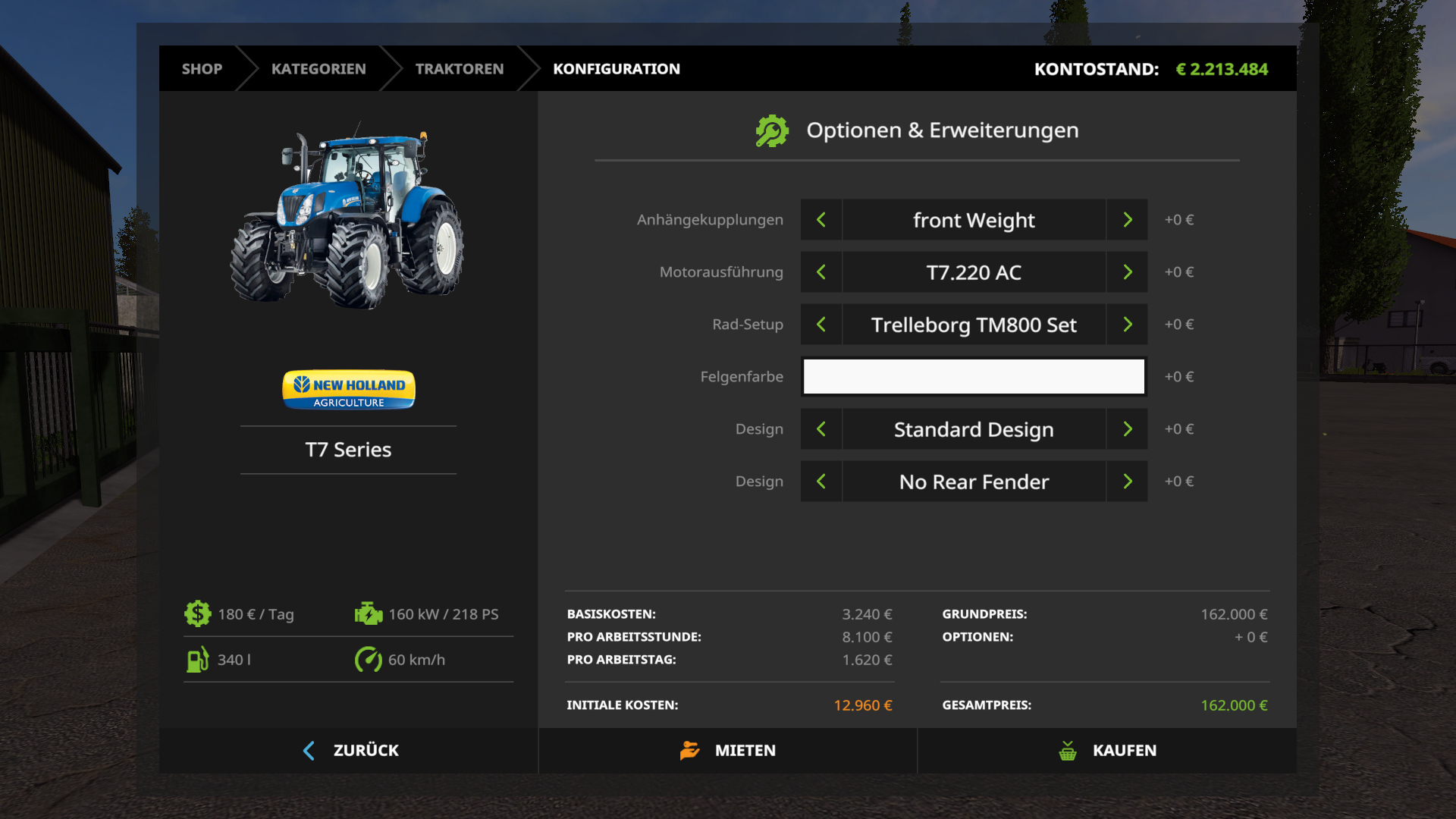1456x819 pixels.
Task: Select next Anhängekupplungen option
Action: coord(1127,220)
